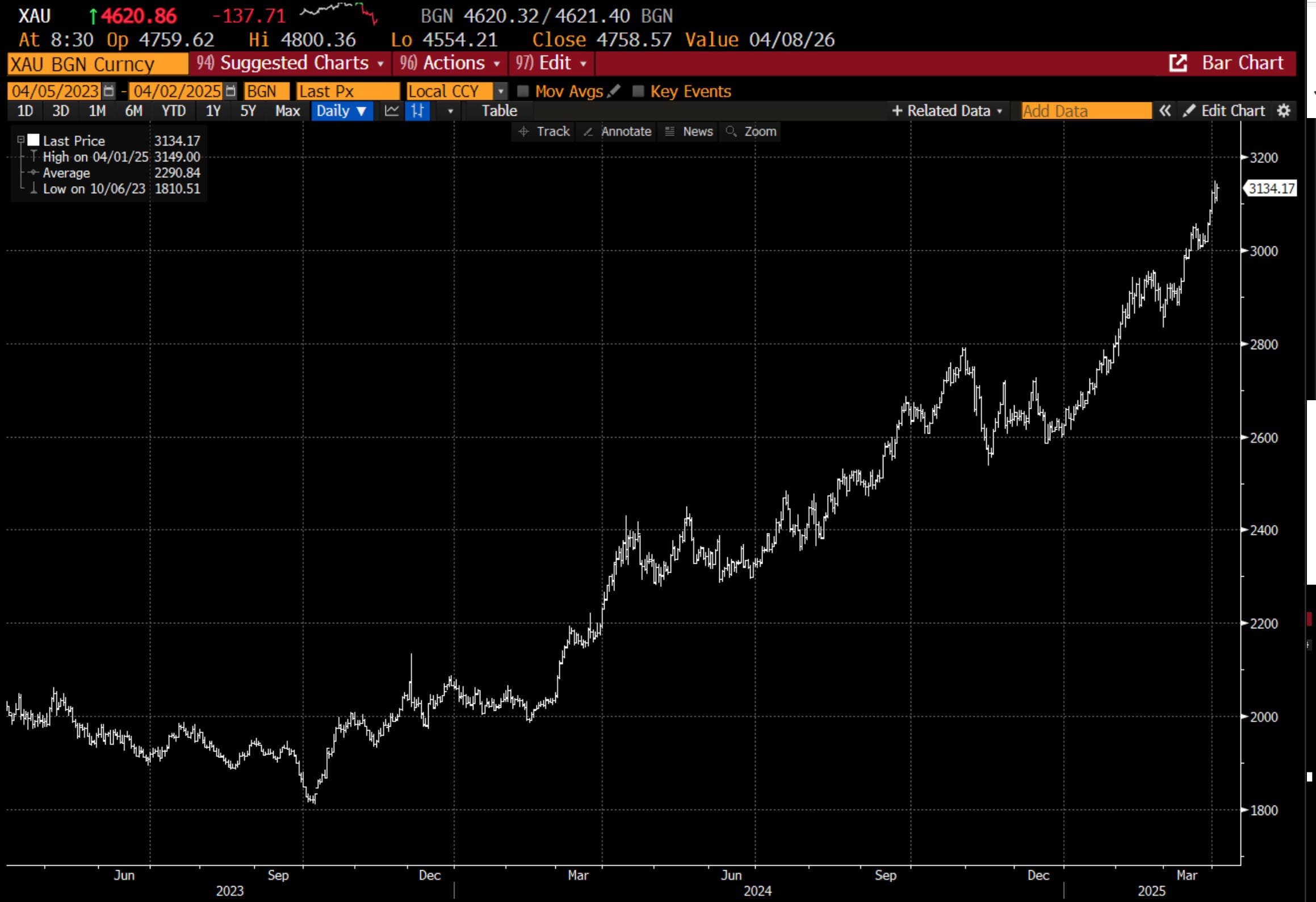The image size is (1316, 902).
Task: Open the end date calendar picker
Action: (x=230, y=91)
